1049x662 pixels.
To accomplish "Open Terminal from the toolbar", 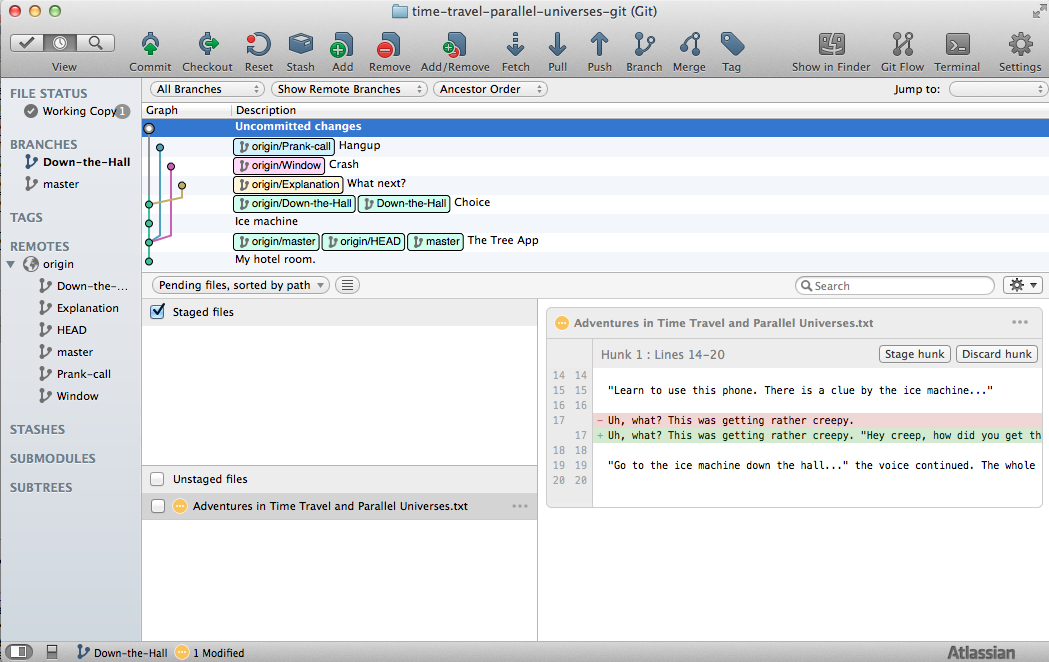I will pyautogui.click(x=957, y=45).
